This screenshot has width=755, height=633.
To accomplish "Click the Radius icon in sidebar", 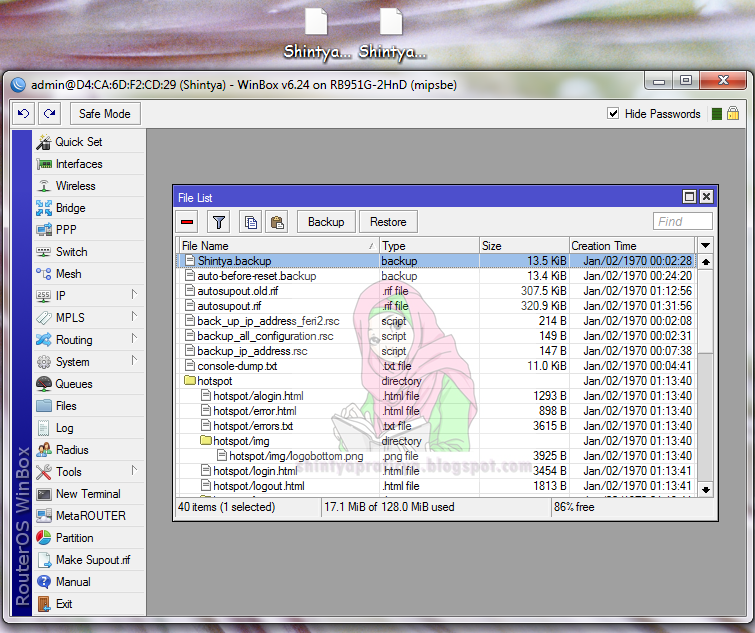I will [x=44, y=450].
